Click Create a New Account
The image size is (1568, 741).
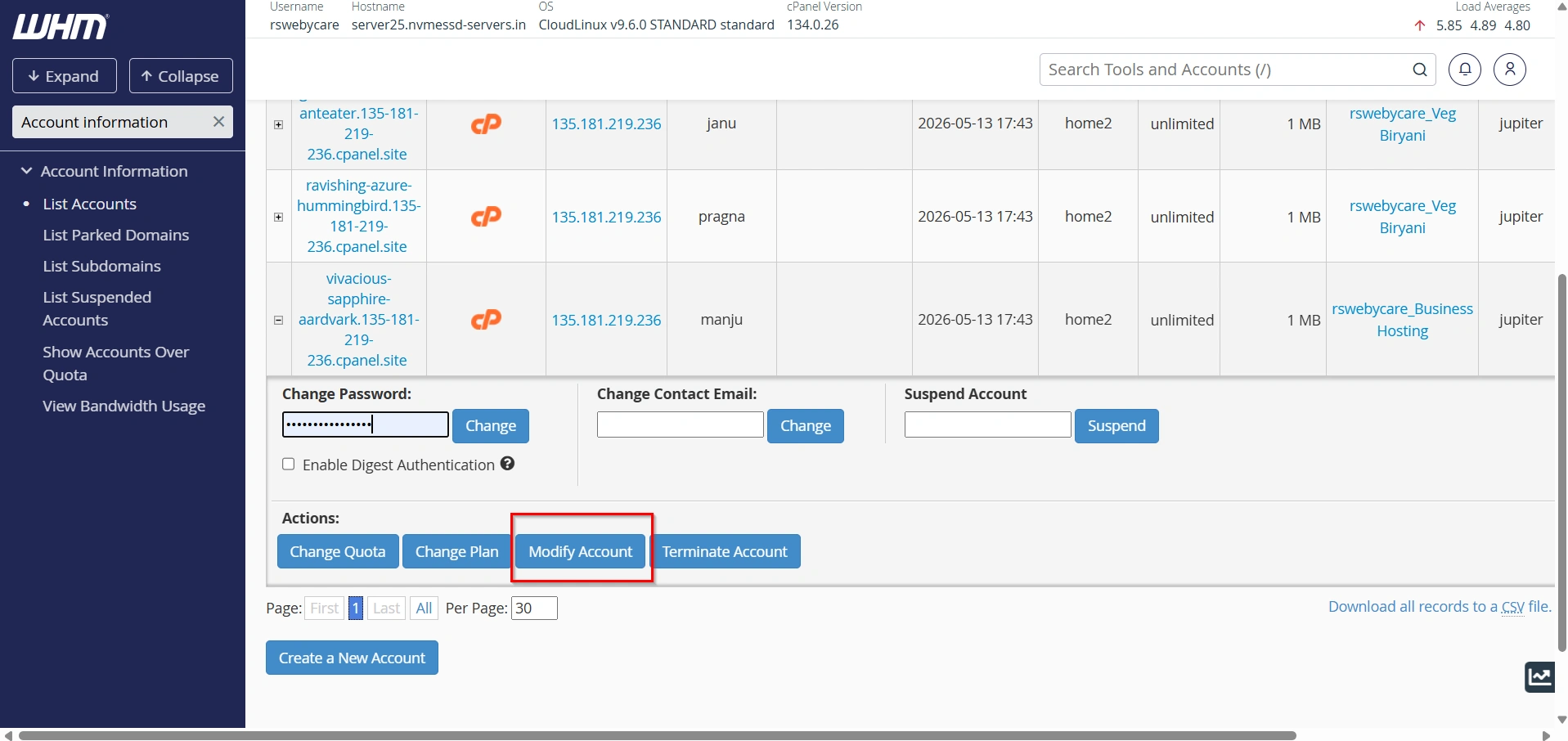352,658
